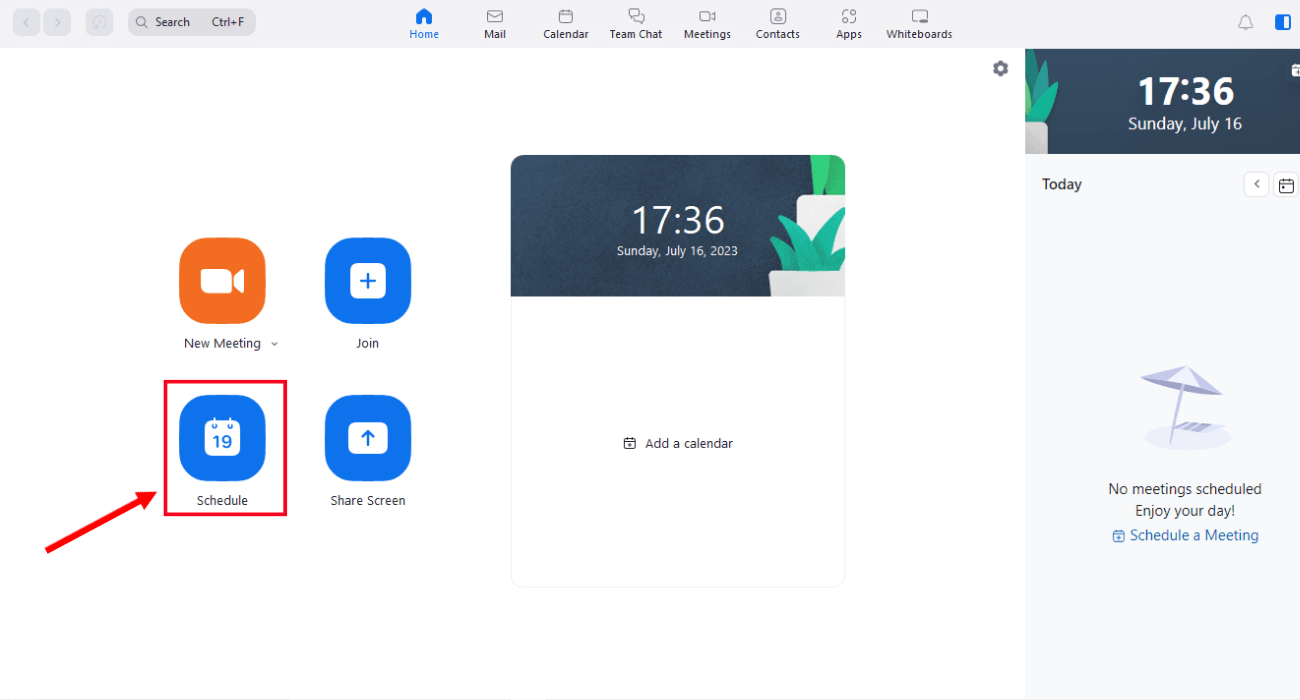This screenshot has height=700, width=1300.
Task: Click in the Search field
Action: coord(192,22)
